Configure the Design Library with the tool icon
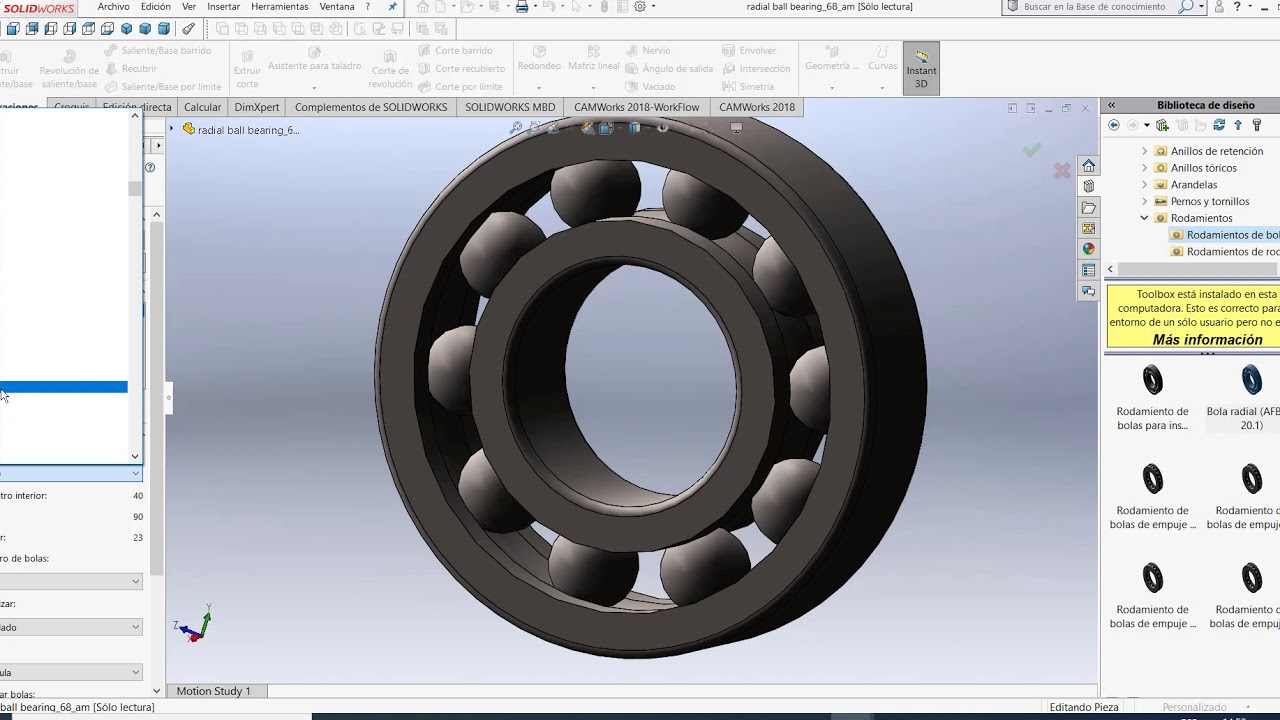The height and width of the screenshot is (720, 1280). pos(1257,125)
